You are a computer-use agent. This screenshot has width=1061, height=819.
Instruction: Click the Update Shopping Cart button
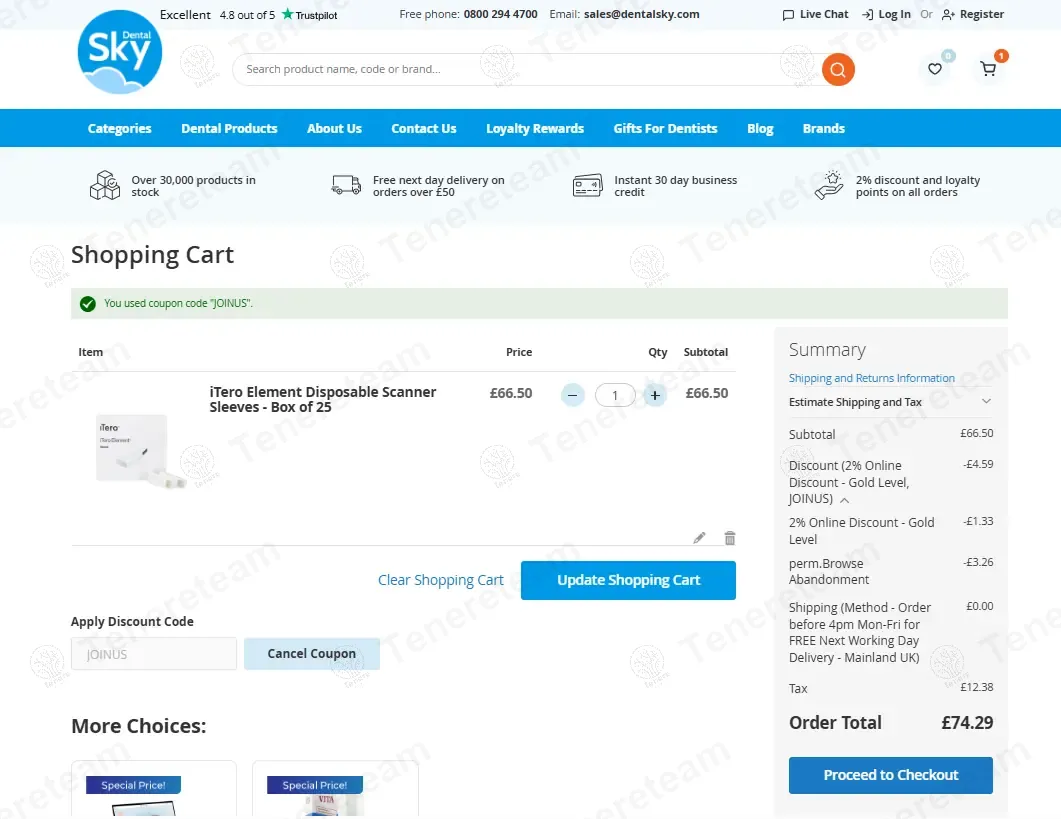pyautogui.click(x=628, y=580)
